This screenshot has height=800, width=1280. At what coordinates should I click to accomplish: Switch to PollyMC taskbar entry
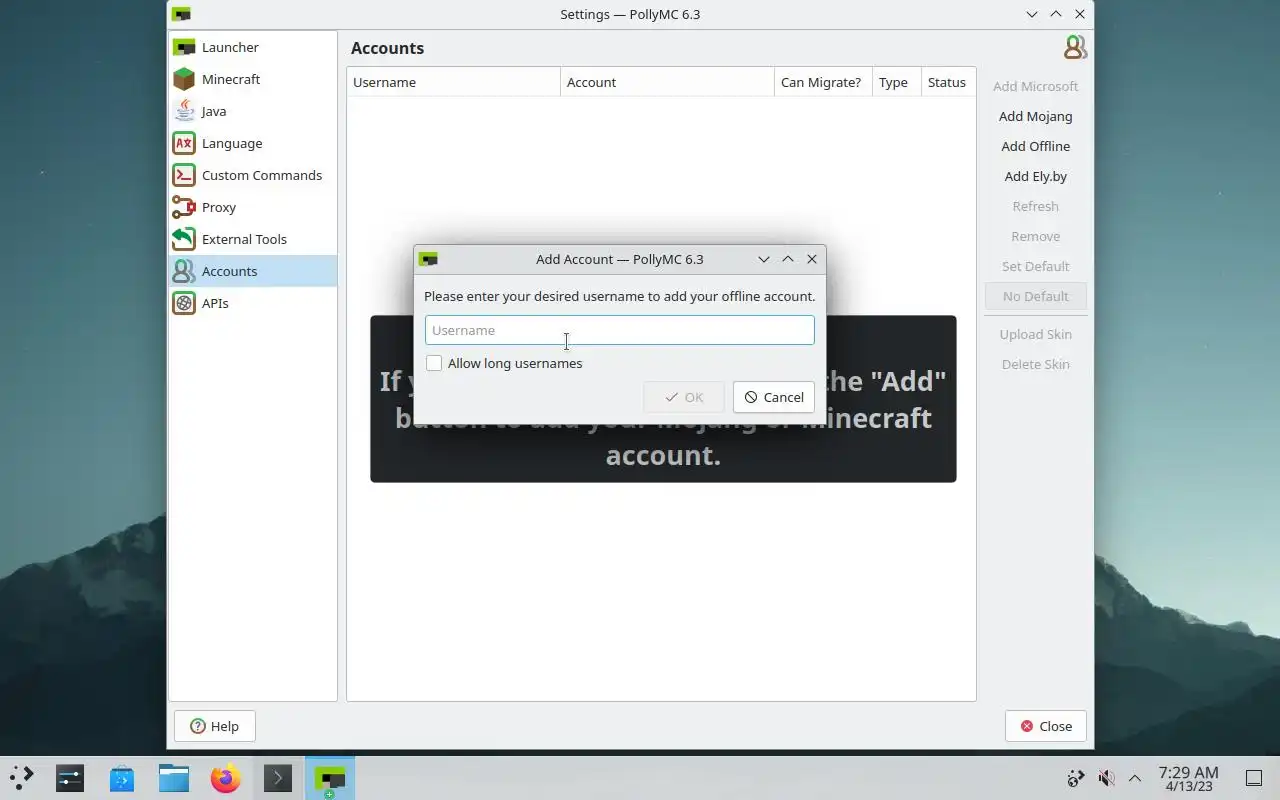pyautogui.click(x=330, y=778)
